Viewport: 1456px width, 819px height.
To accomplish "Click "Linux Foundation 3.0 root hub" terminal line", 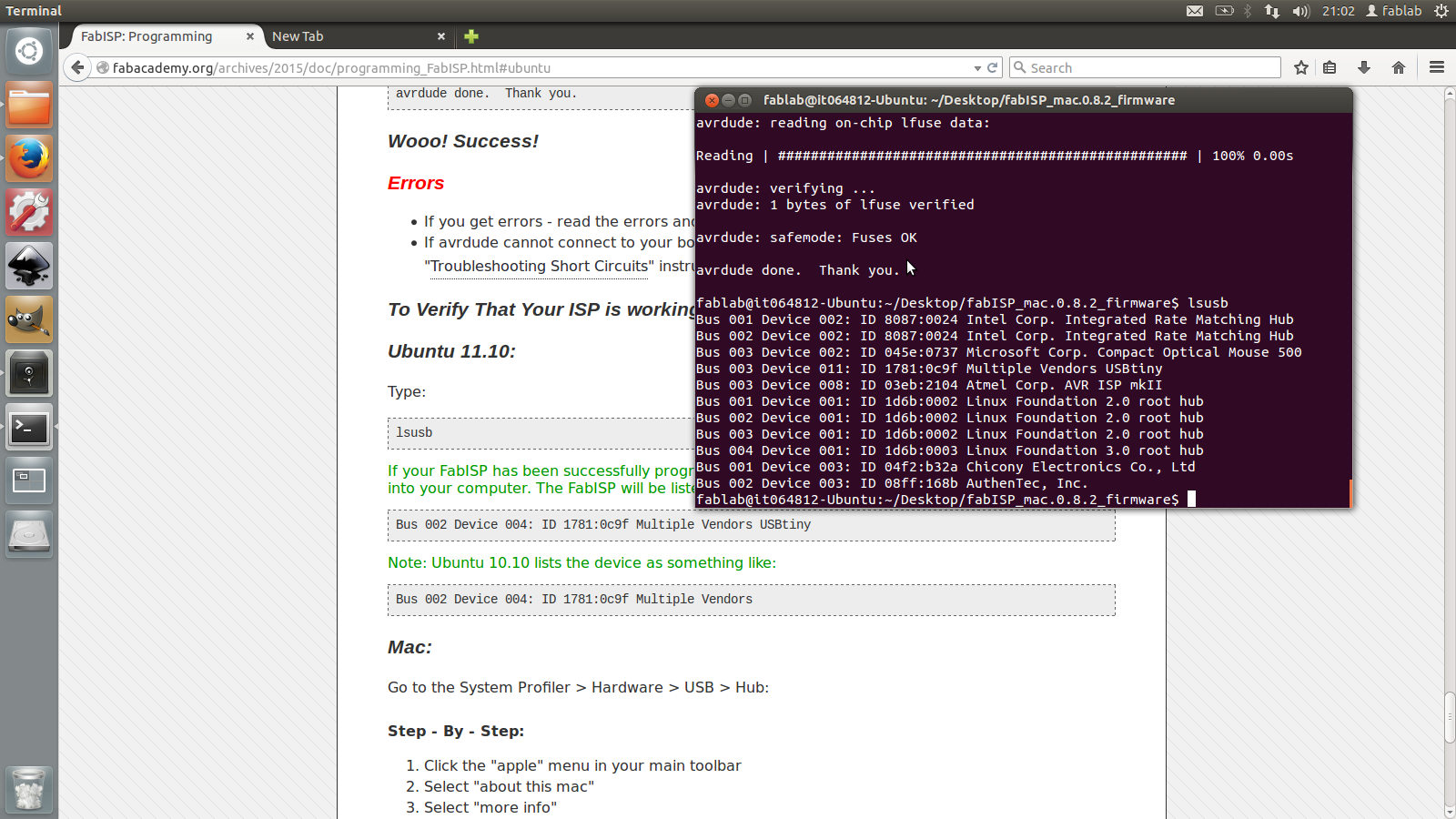I will [x=950, y=450].
